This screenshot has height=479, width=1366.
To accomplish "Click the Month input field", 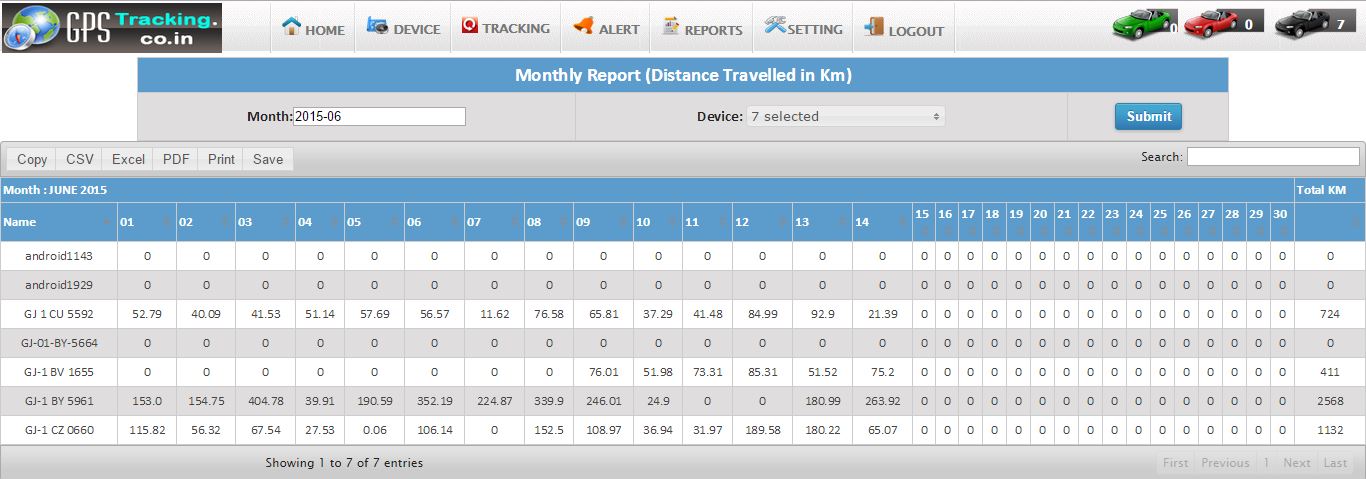I will pyautogui.click(x=379, y=116).
